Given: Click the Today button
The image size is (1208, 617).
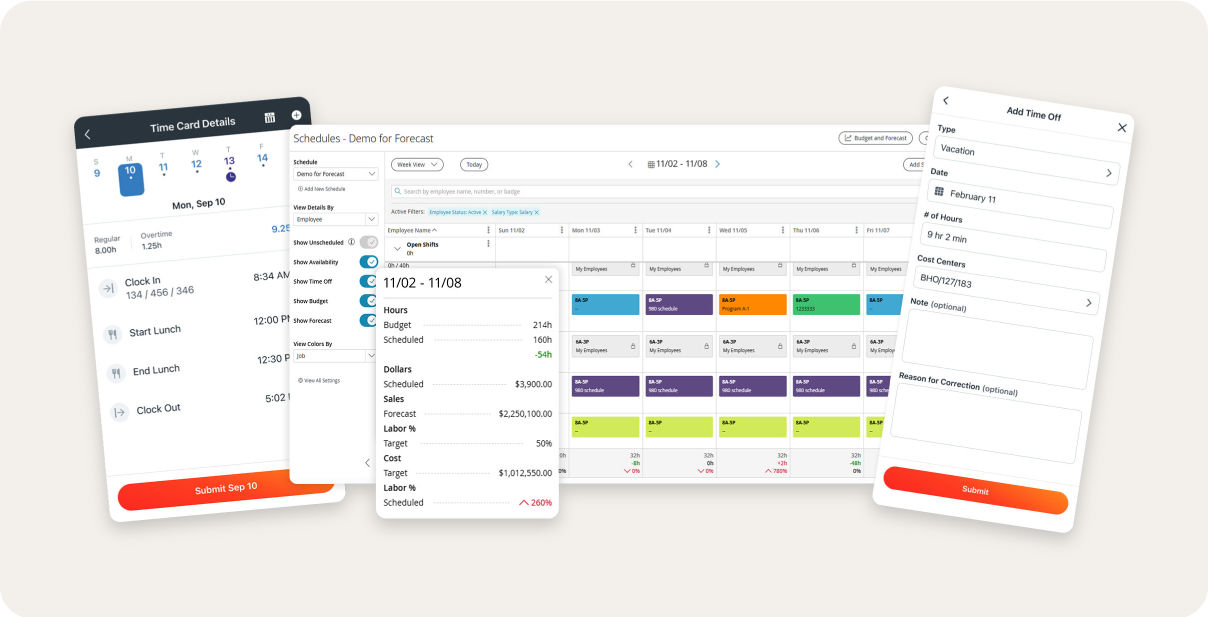Looking at the screenshot, I should click(x=474, y=164).
